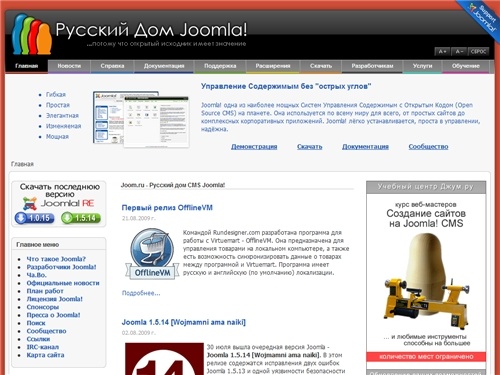
Task: Open IRC-канал menu item
Action: 43,347
